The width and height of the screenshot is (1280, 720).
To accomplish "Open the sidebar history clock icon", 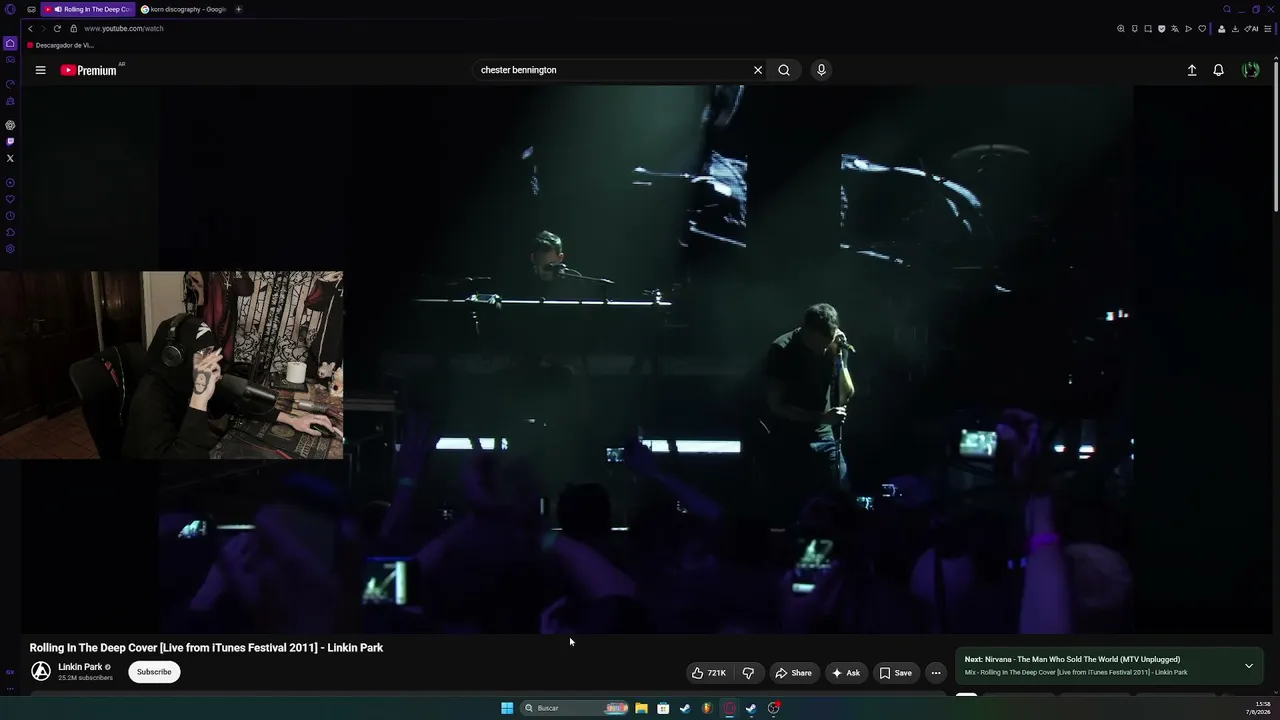I will coord(10,216).
